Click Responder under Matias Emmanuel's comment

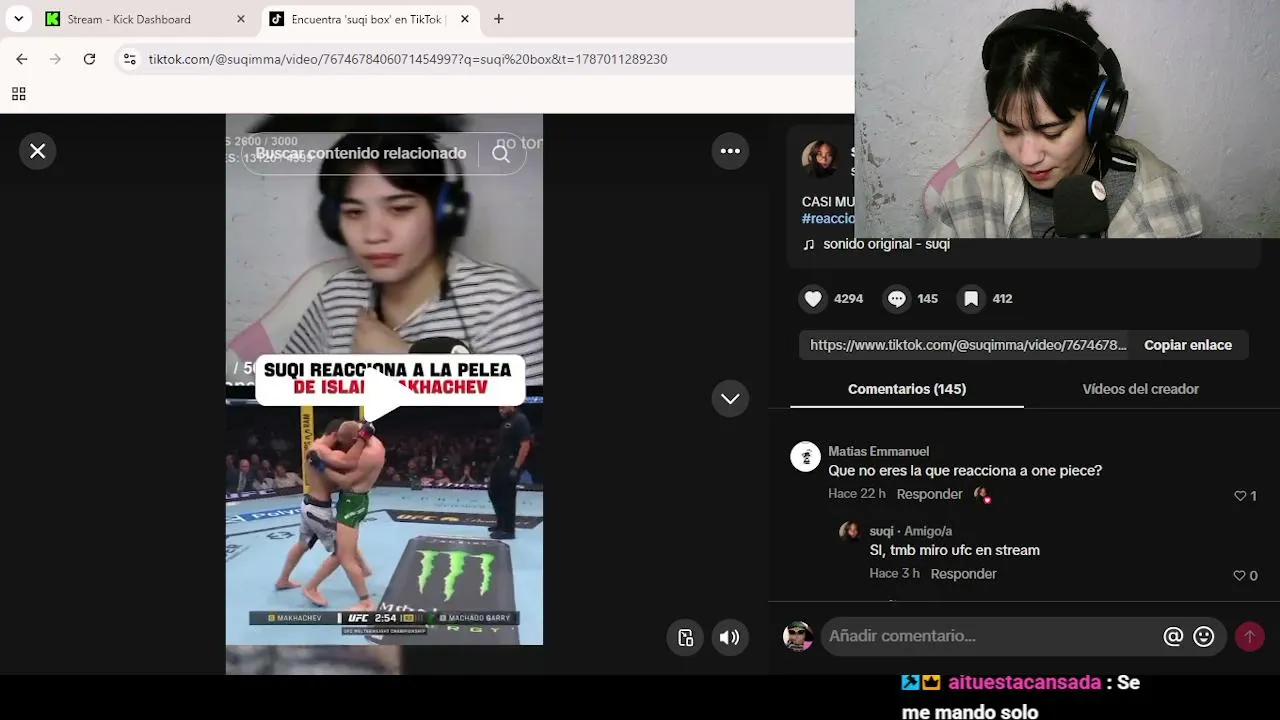click(x=929, y=494)
